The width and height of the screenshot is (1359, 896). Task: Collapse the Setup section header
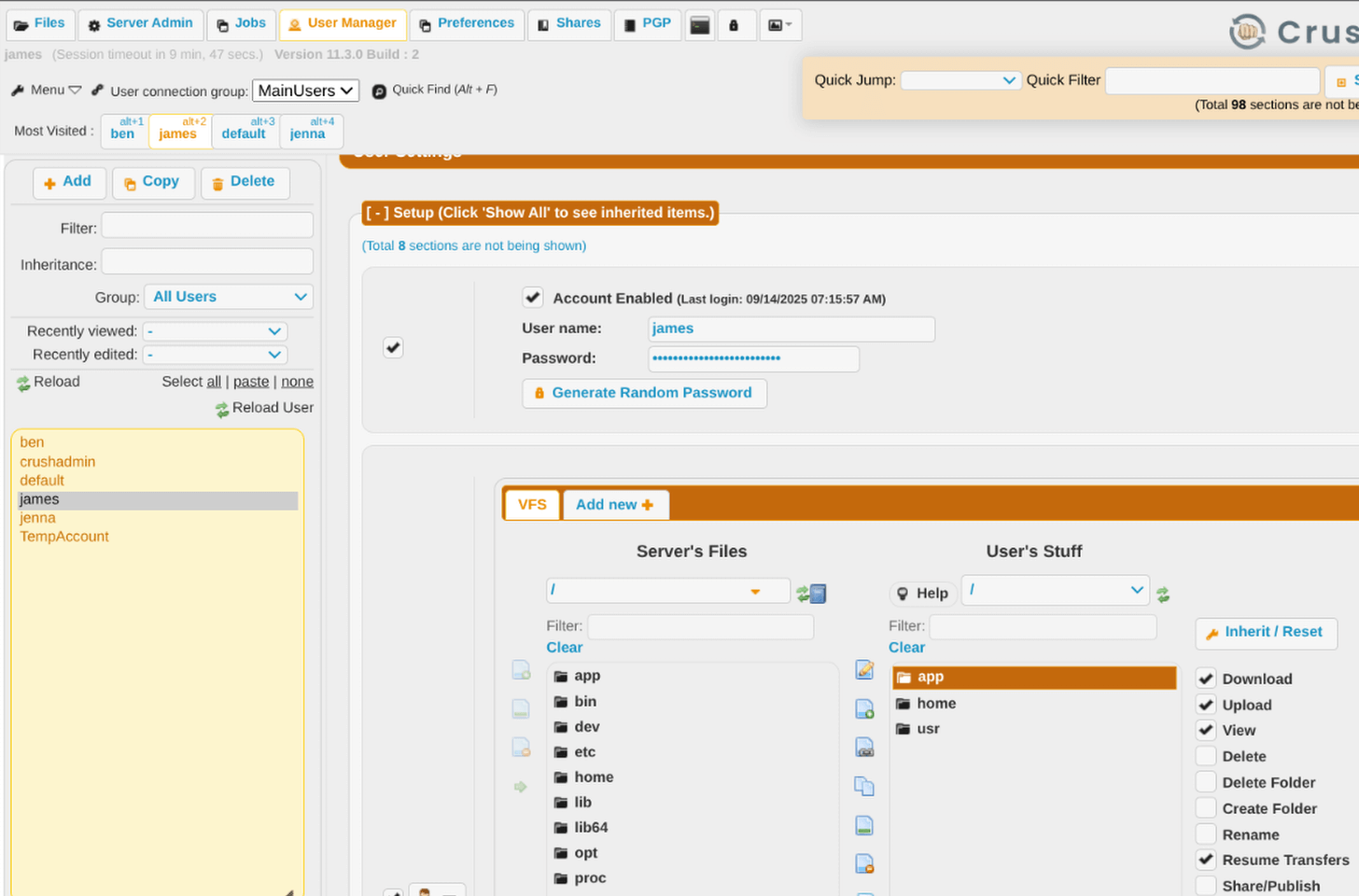pos(540,213)
